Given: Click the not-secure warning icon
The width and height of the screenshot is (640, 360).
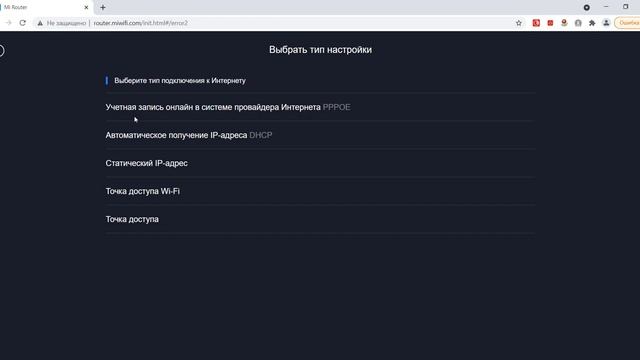Looking at the screenshot, I should (x=40, y=23).
